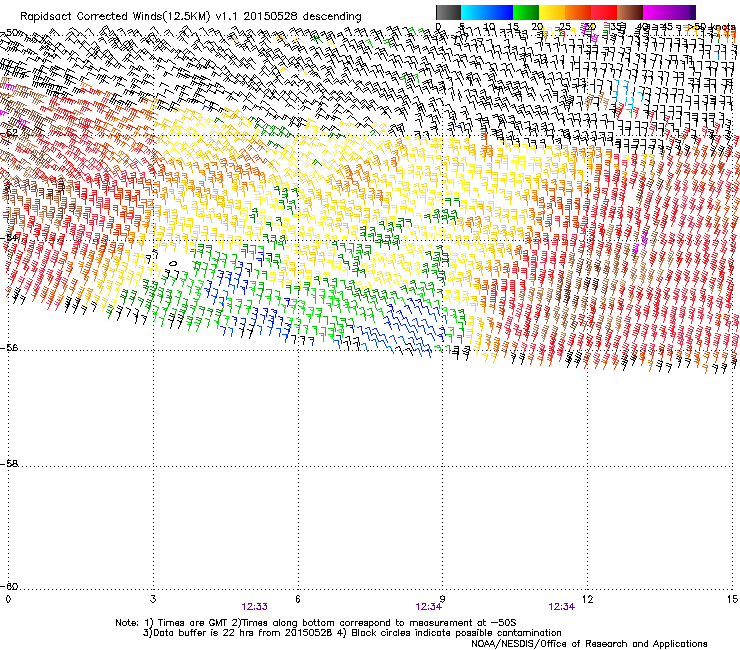Click the orange segment of the color bar

(x=578, y=12)
